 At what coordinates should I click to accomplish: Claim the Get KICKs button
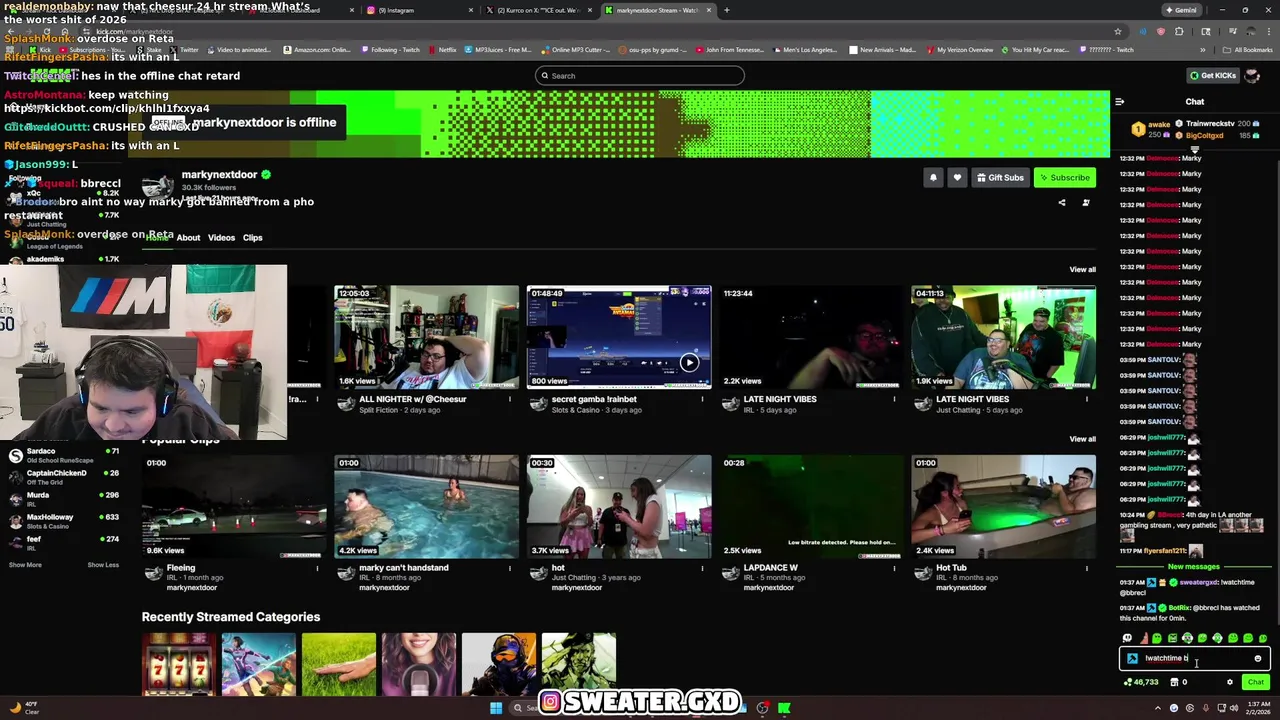[1213, 76]
